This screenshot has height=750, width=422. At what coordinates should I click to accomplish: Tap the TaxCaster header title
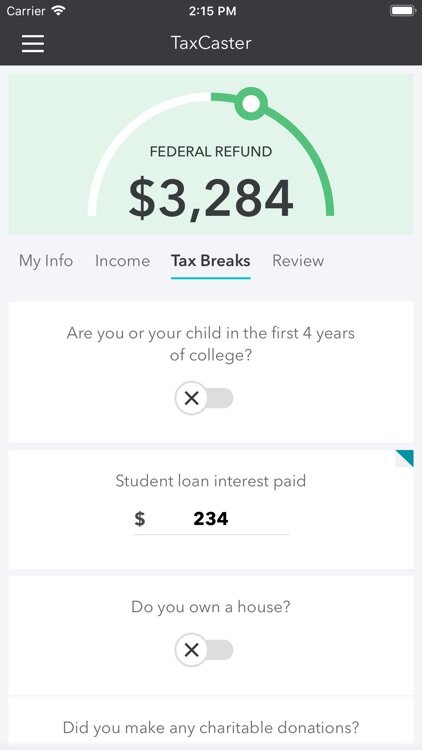[211, 43]
